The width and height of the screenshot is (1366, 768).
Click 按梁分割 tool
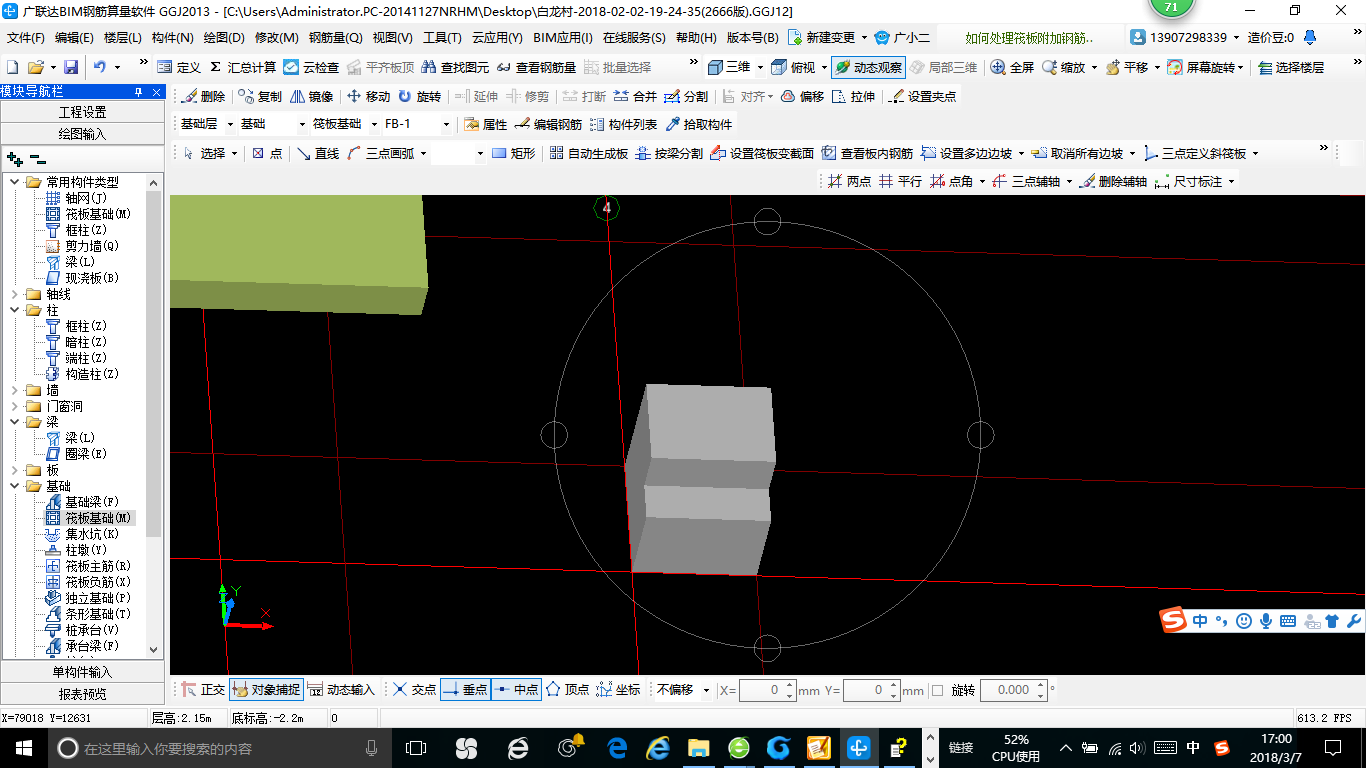[x=670, y=154]
